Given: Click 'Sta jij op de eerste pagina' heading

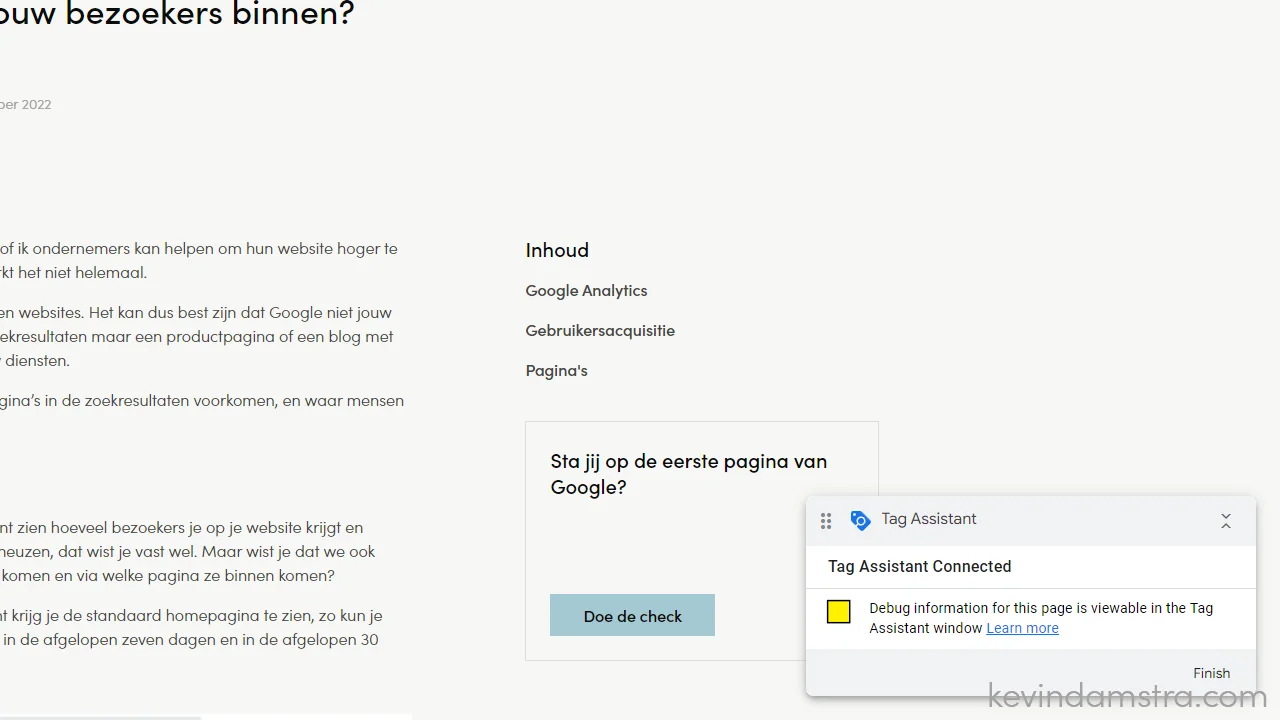Looking at the screenshot, I should [x=689, y=474].
